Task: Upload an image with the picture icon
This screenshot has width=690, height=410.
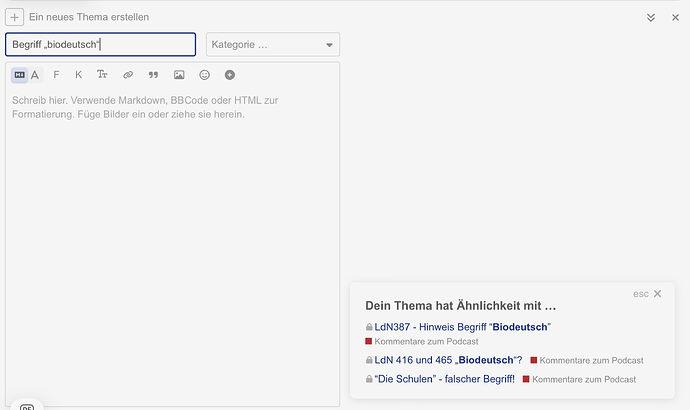Action: click(x=179, y=75)
